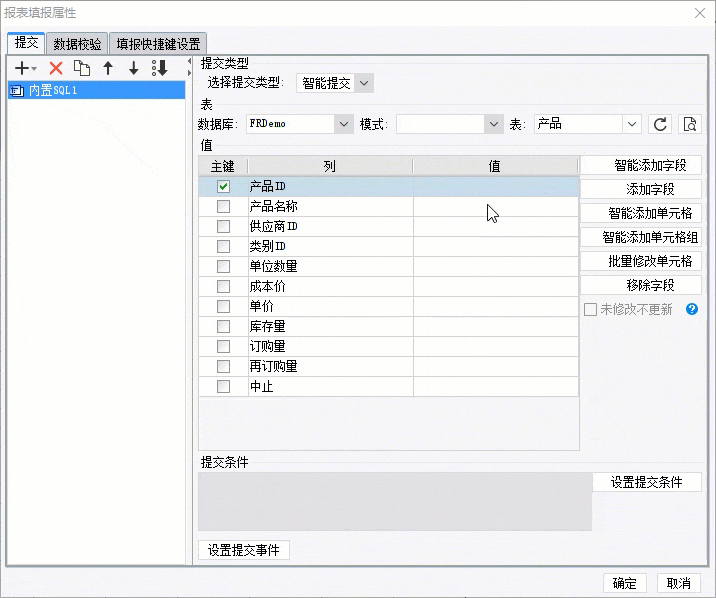Click the value cell for 产品ID
Viewport: 716px width, 598px height.
coord(496,186)
